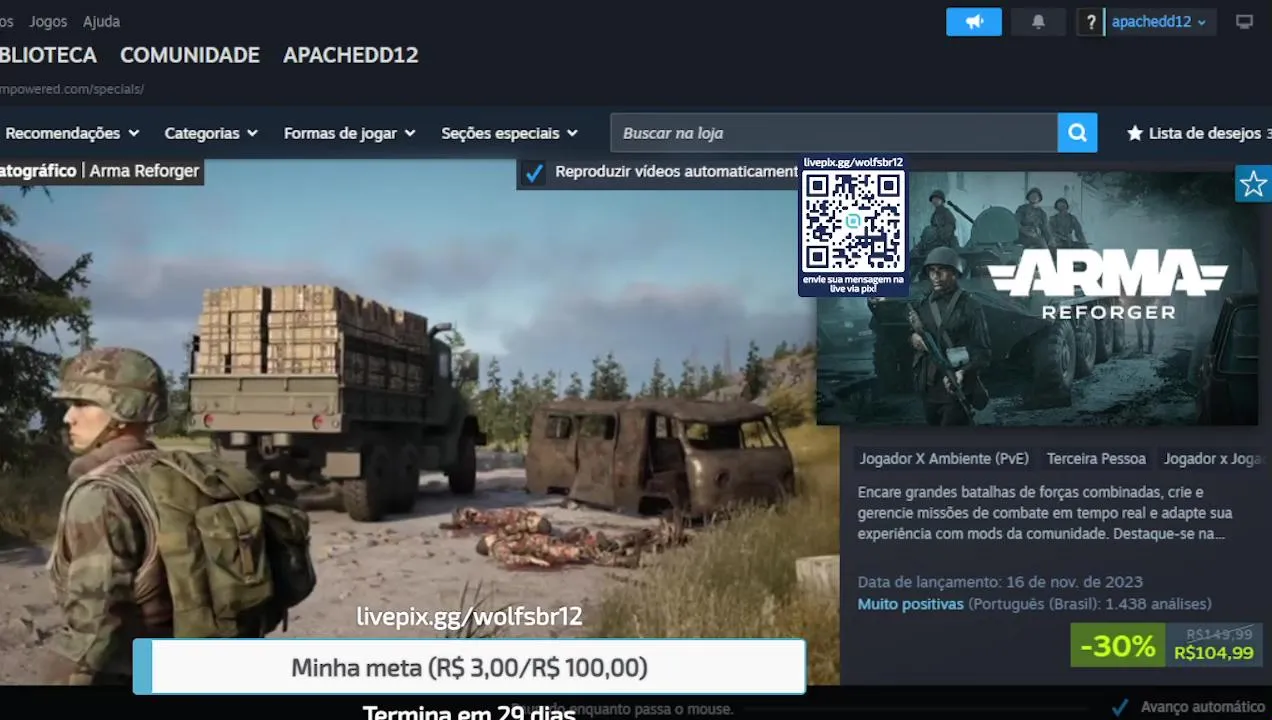Click the Jogador X Ambiente (PvE) tag
1272x720 pixels.
click(944, 459)
